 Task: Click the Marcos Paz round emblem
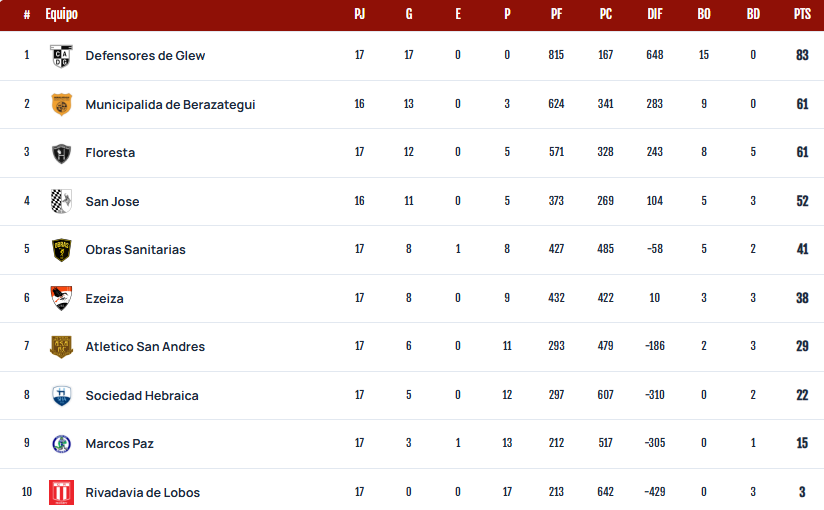click(61, 444)
